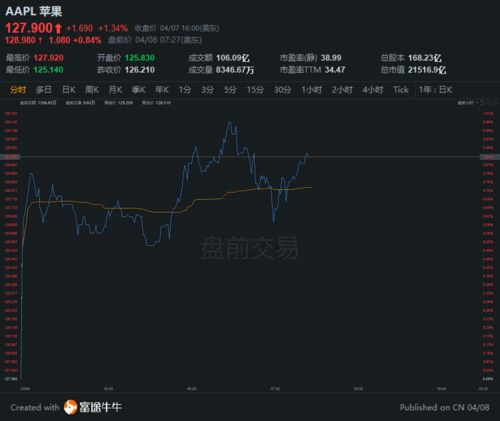Image resolution: width=500 pixels, height=421 pixels.
Task: Click the 富途牛牛 brand name
Action: [100, 407]
